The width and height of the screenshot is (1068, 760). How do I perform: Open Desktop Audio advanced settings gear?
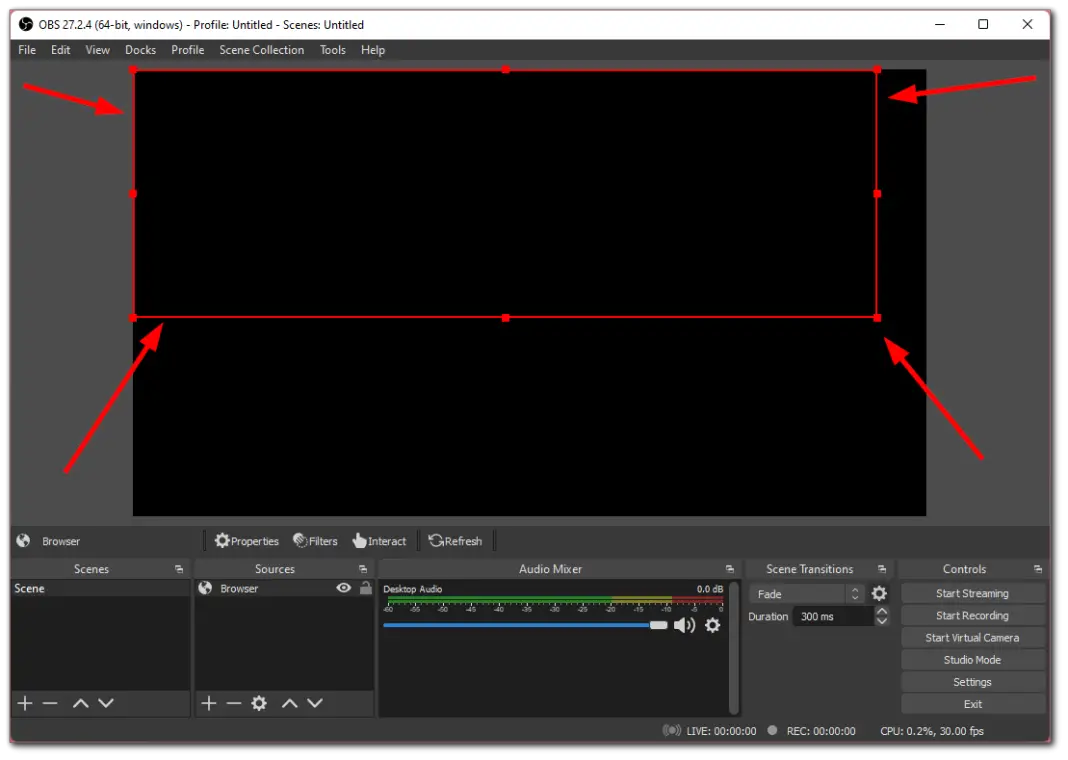click(x=712, y=625)
